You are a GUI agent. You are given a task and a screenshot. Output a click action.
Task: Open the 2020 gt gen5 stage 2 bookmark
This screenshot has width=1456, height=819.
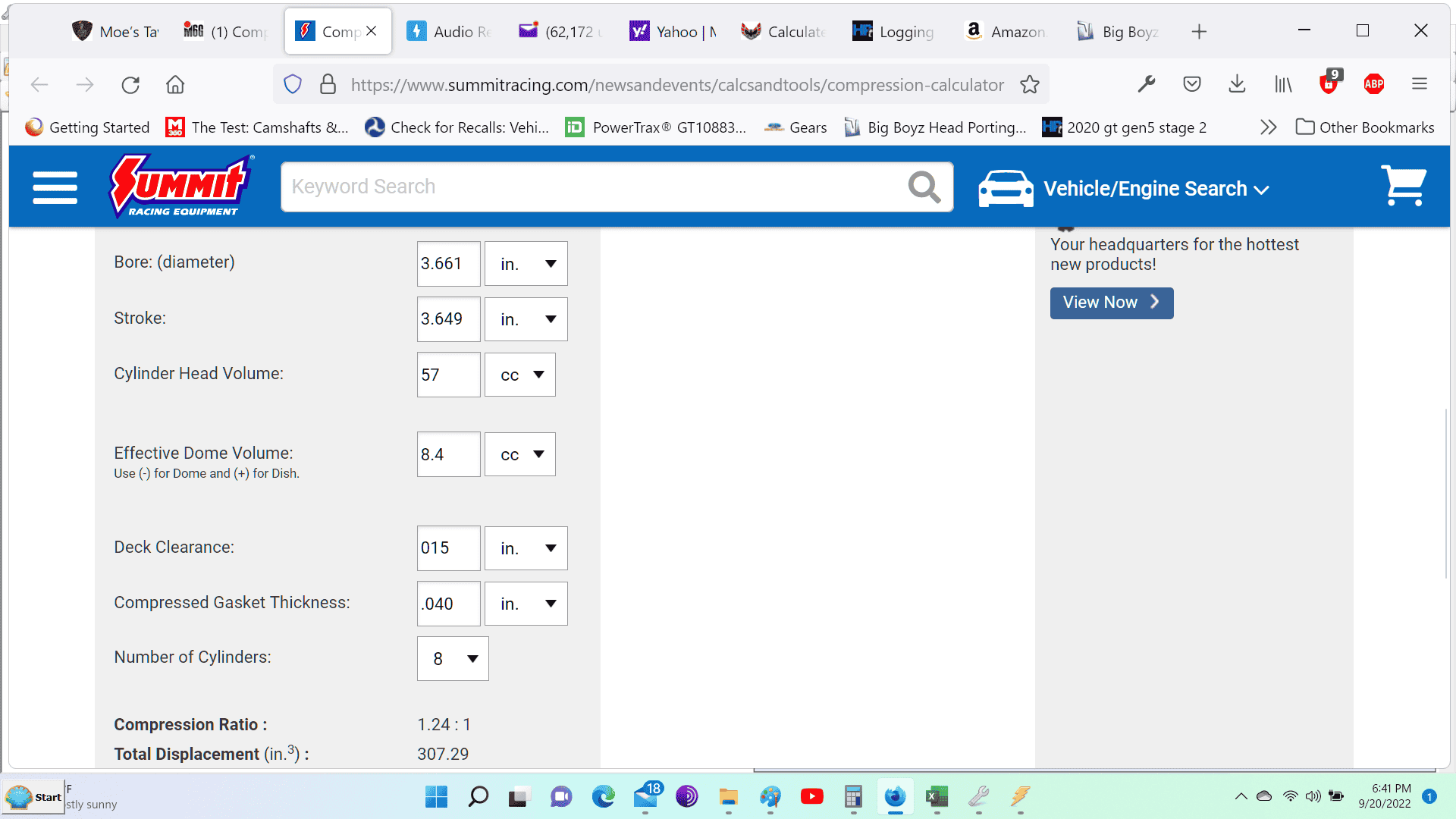pos(1124,127)
